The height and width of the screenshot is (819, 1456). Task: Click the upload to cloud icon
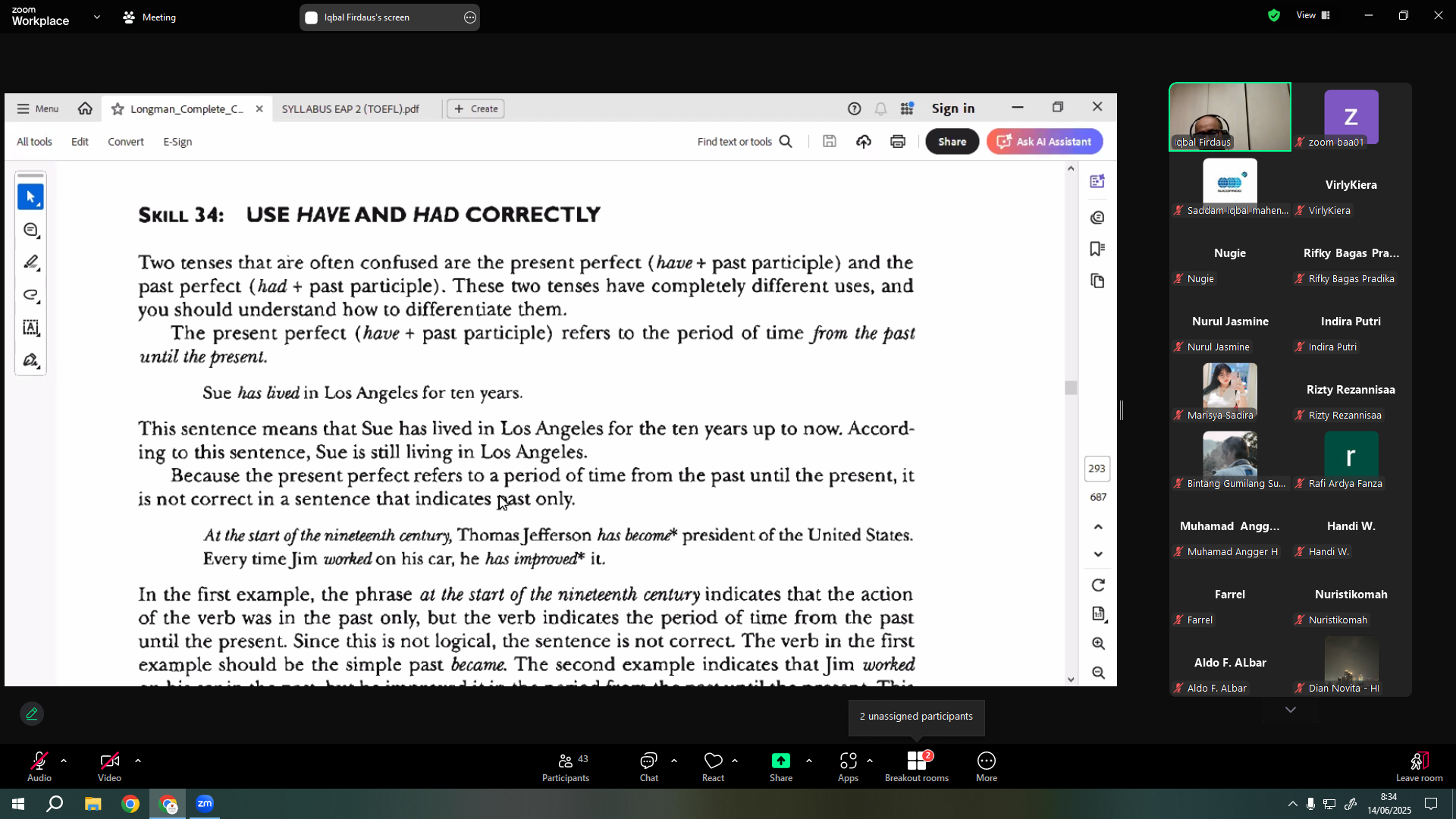pos(864,142)
